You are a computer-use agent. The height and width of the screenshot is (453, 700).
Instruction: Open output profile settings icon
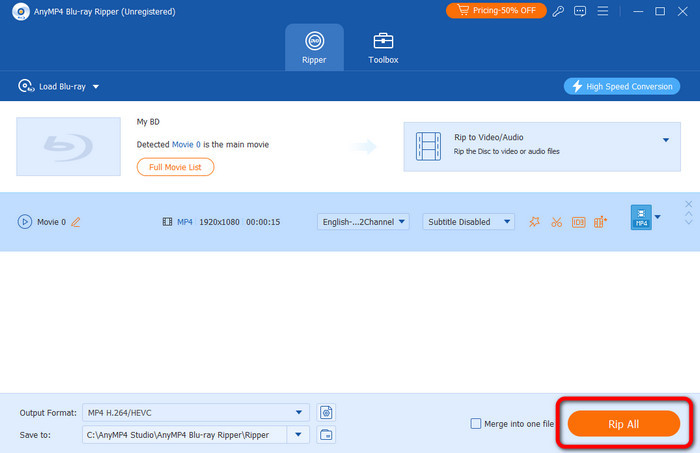[x=326, y=413]
